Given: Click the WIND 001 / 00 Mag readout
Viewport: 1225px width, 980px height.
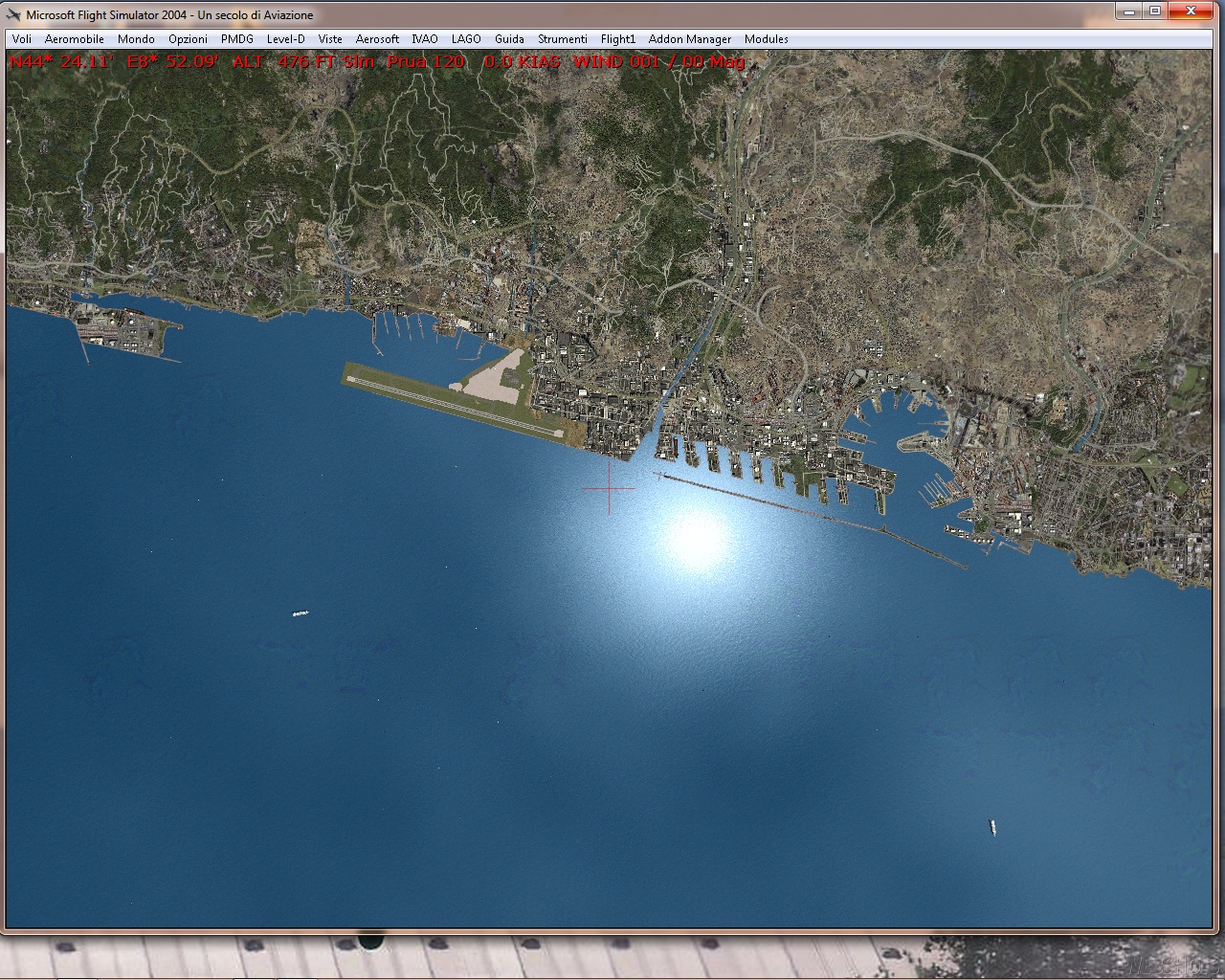Looking at the screenshot, I should click(x=659, y=62).
